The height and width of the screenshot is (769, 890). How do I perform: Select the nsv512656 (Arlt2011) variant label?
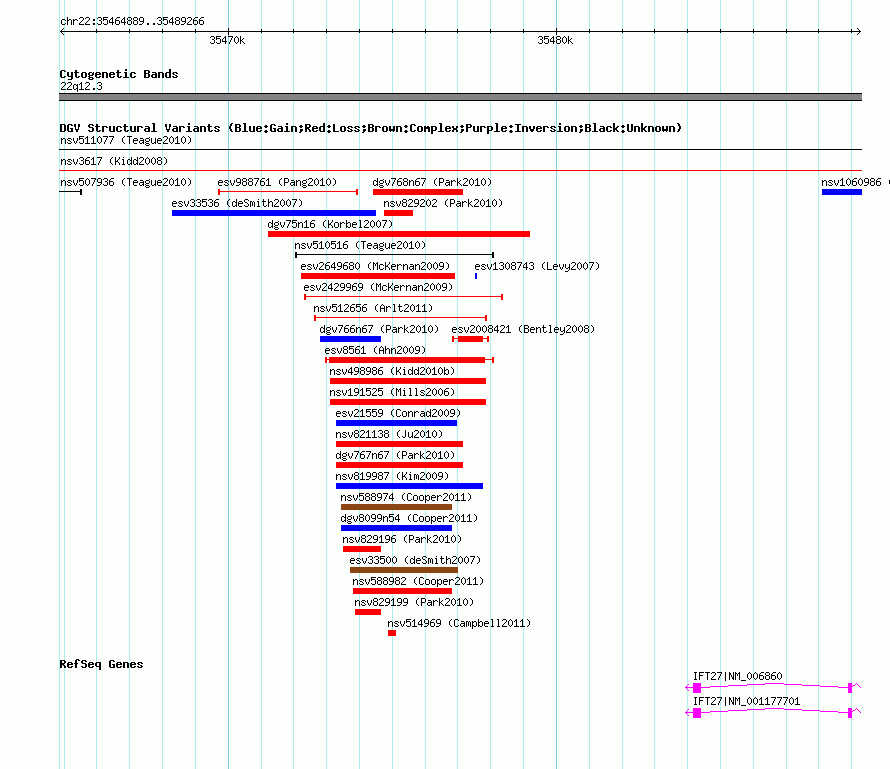pos(373,308)
